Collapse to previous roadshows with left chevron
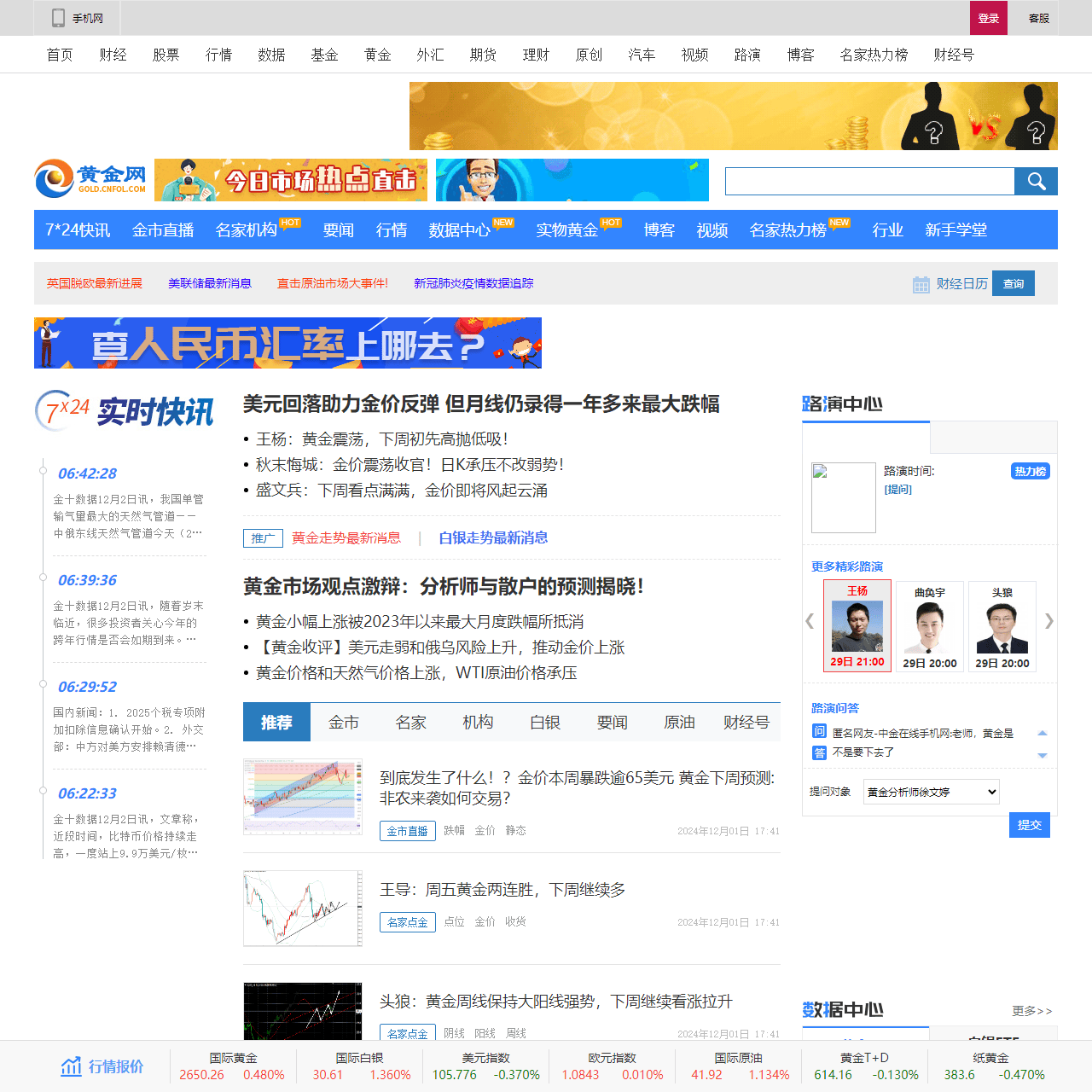This screenshot has width=1092, height=1092. point(809,621)
